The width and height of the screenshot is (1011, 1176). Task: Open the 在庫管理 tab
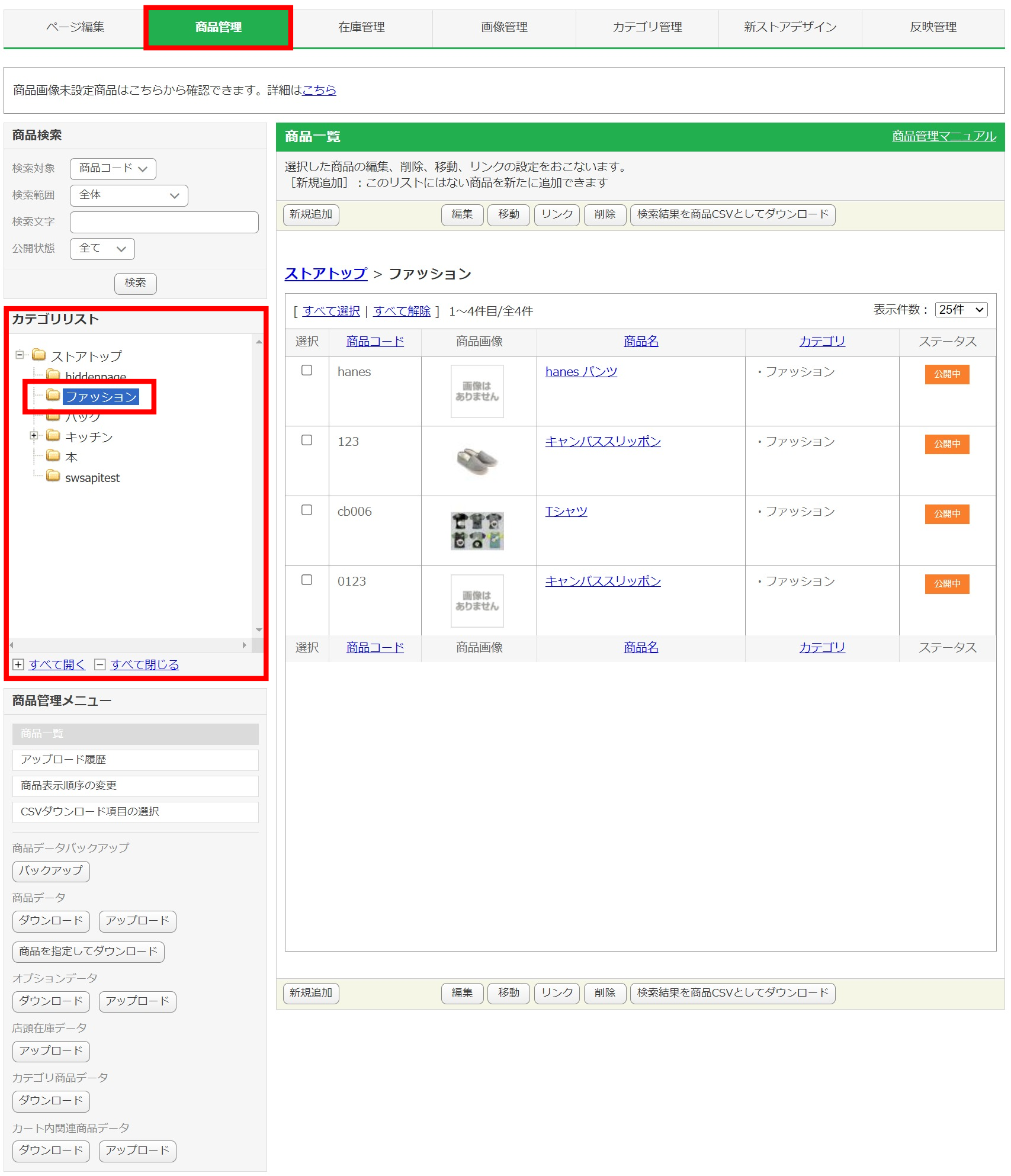361,27
